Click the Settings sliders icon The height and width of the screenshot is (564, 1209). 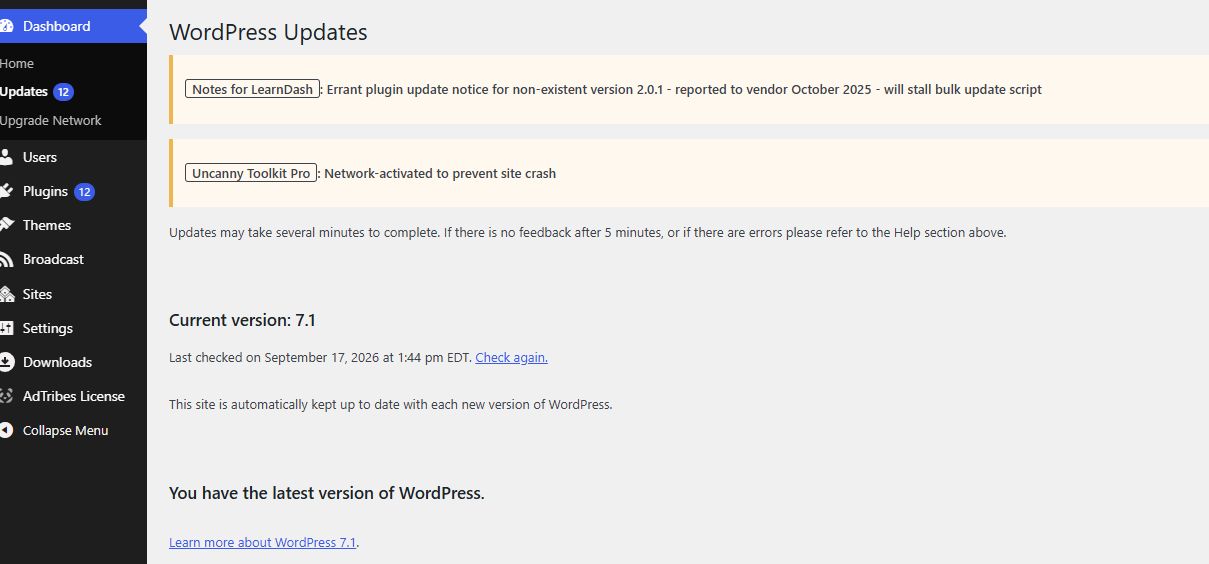point(6,328)
